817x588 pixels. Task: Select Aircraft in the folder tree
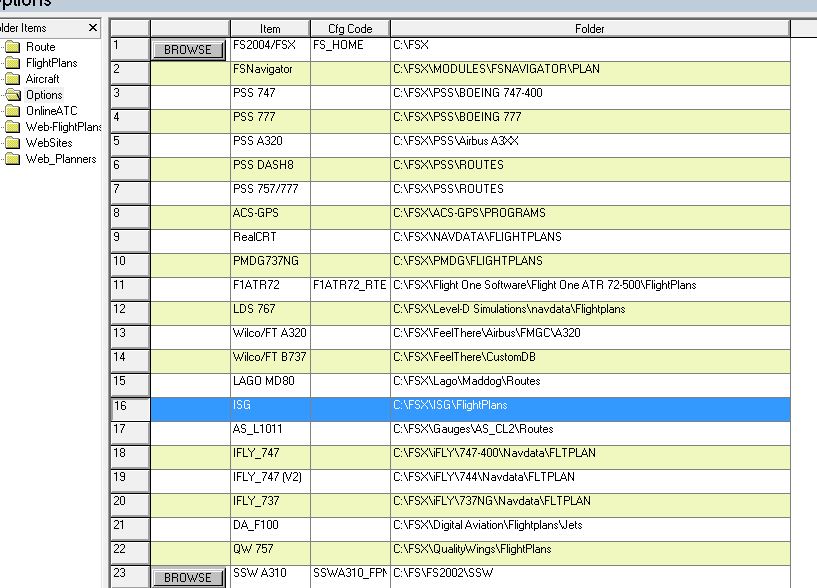(x=43, y=79)
